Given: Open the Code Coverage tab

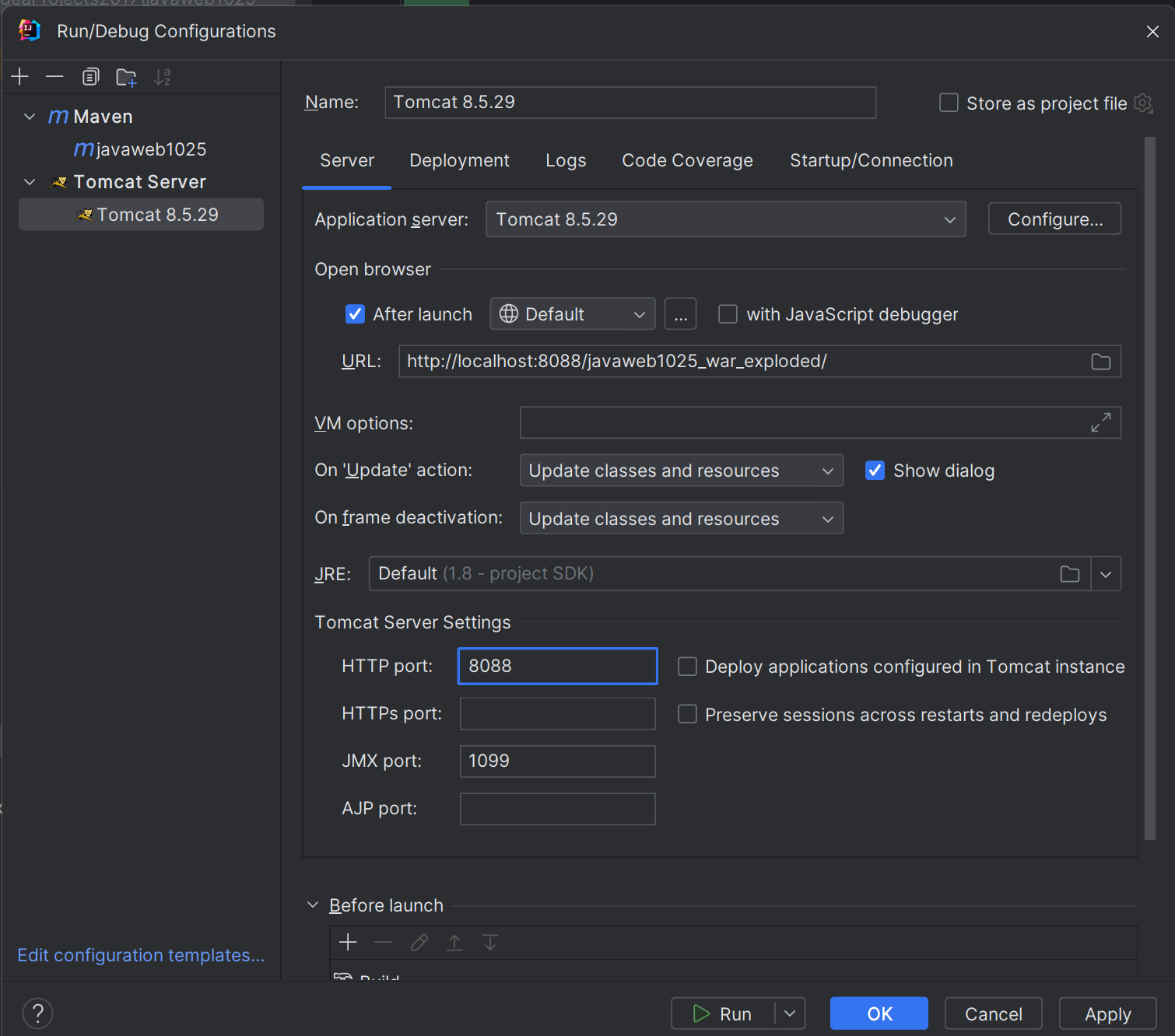Looking at the screenshot, I should coord(687,160).
